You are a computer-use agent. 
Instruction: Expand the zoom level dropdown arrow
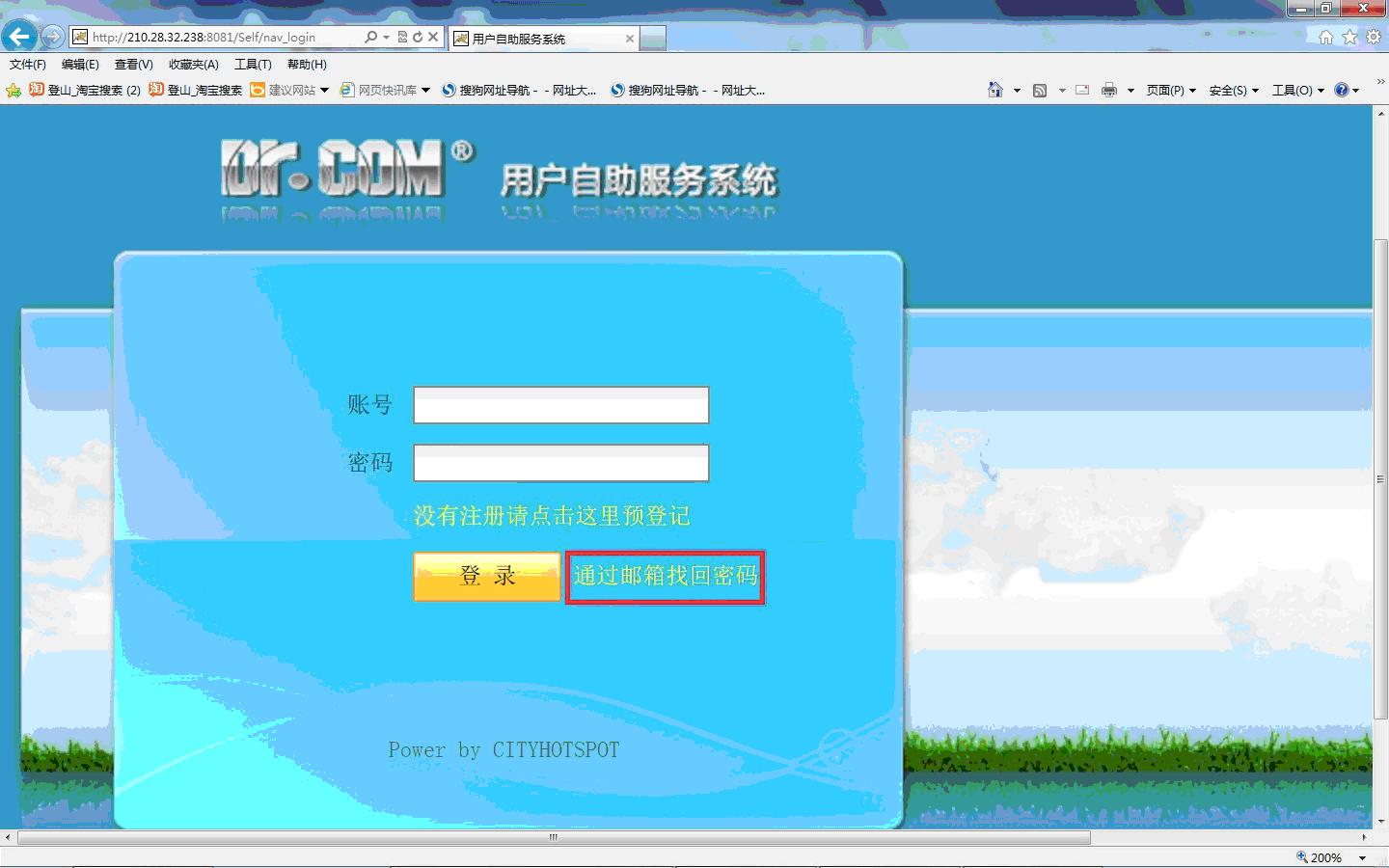[1362, 857]
